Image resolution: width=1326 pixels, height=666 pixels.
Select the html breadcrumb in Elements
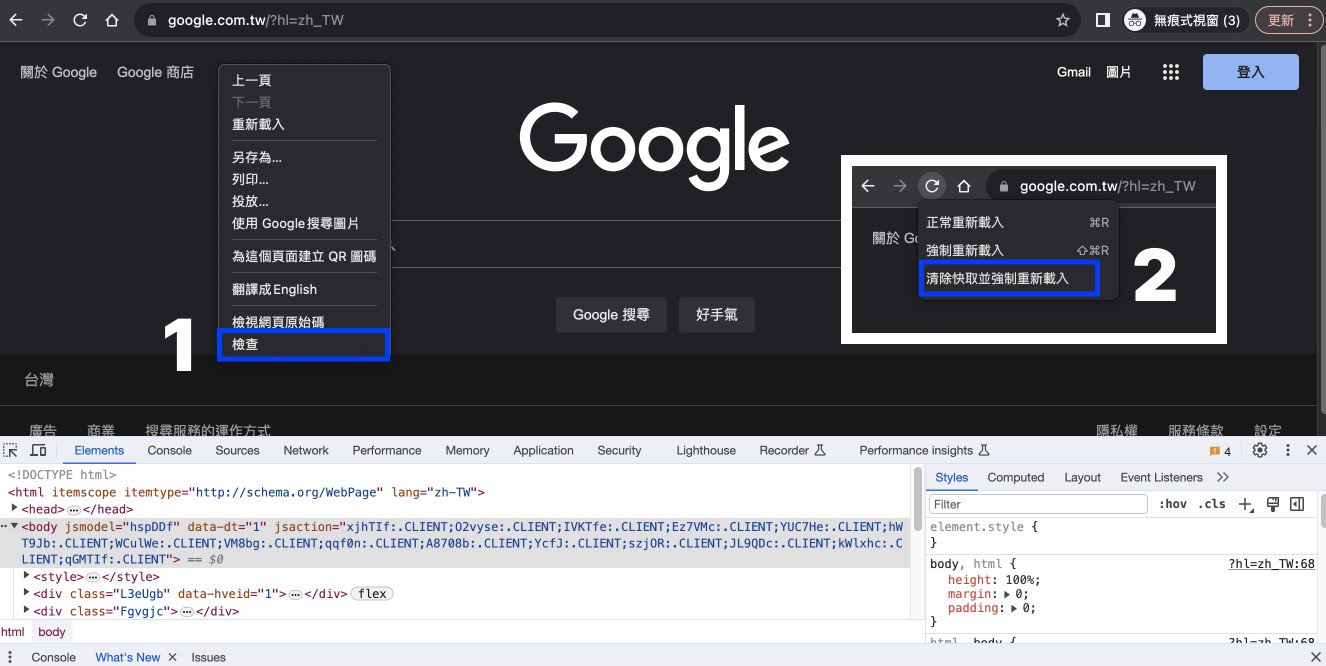click(x=12, y=632)
